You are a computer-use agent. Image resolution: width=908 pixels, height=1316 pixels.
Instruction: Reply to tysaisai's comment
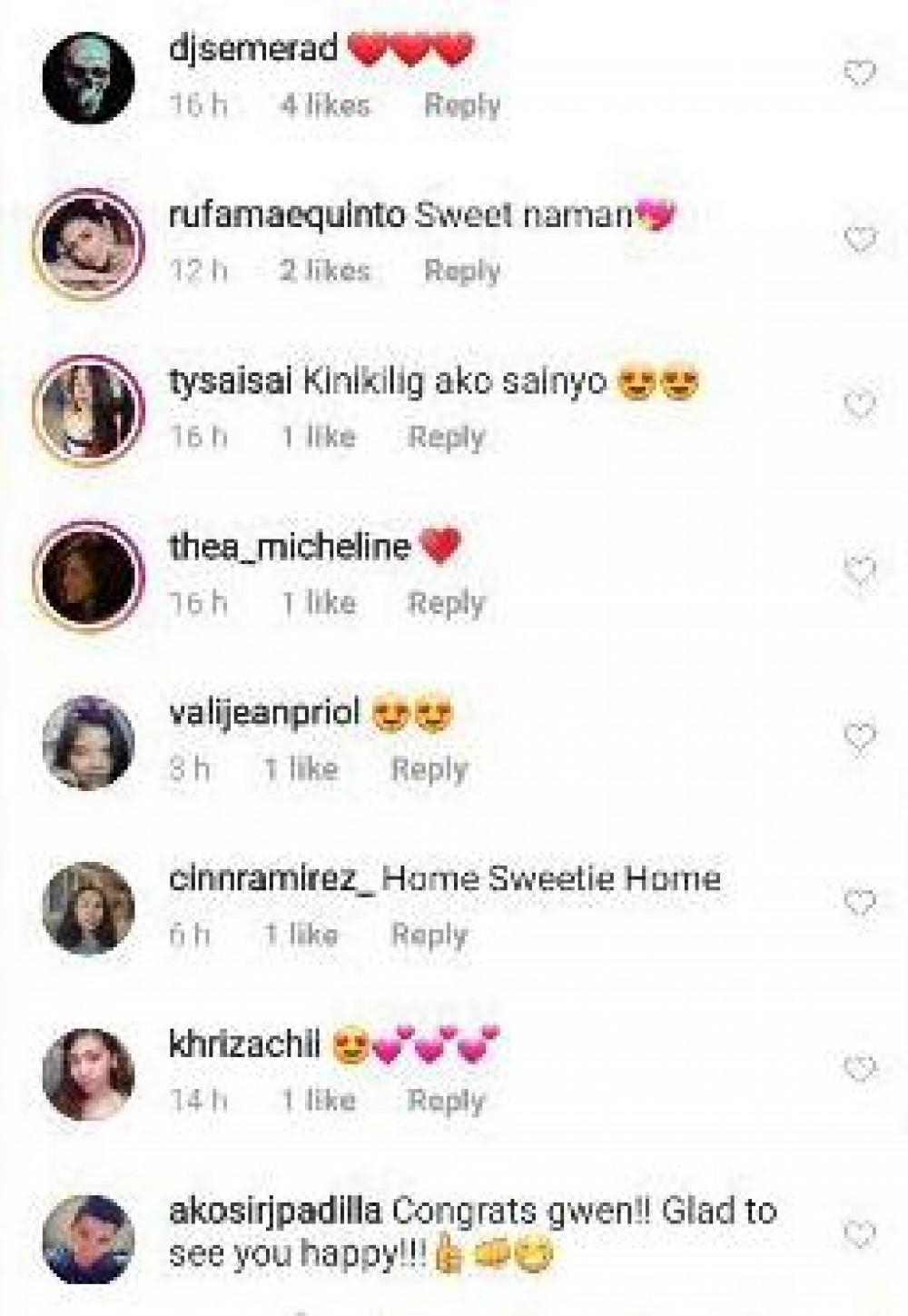point(446,437)
